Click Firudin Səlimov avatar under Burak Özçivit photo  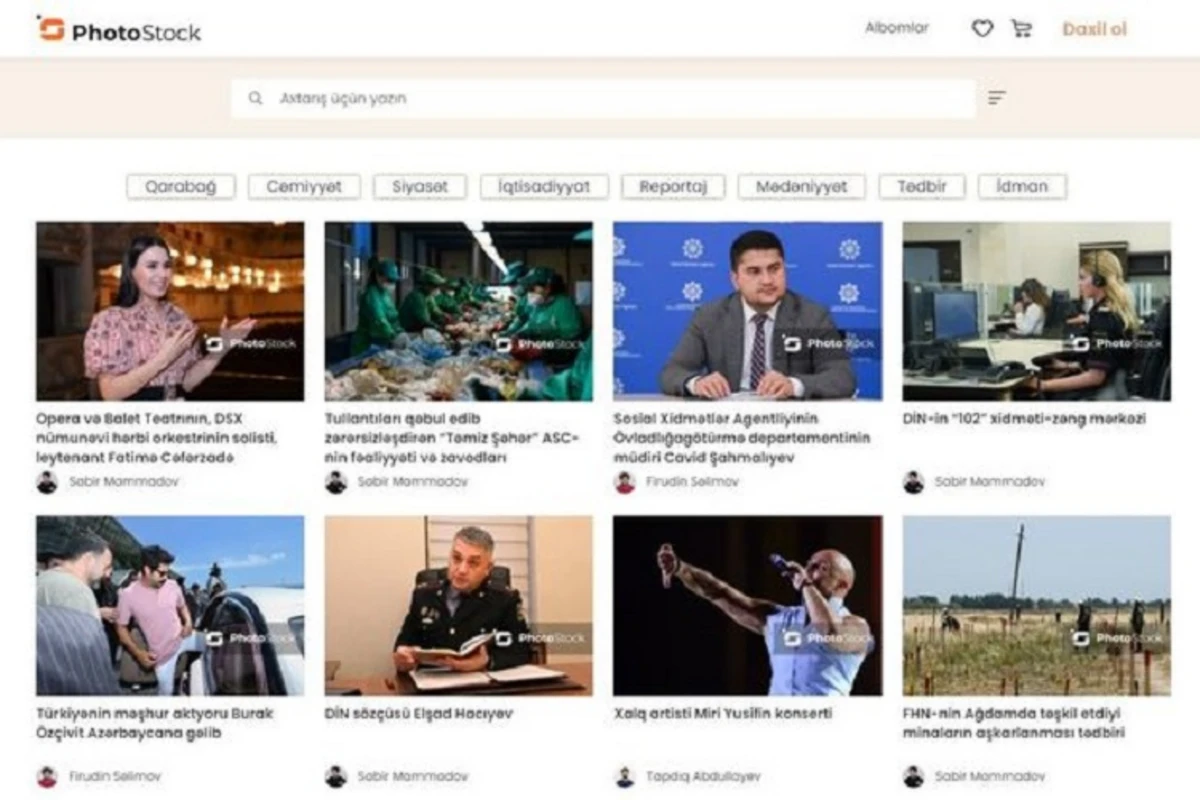(47, 777)
